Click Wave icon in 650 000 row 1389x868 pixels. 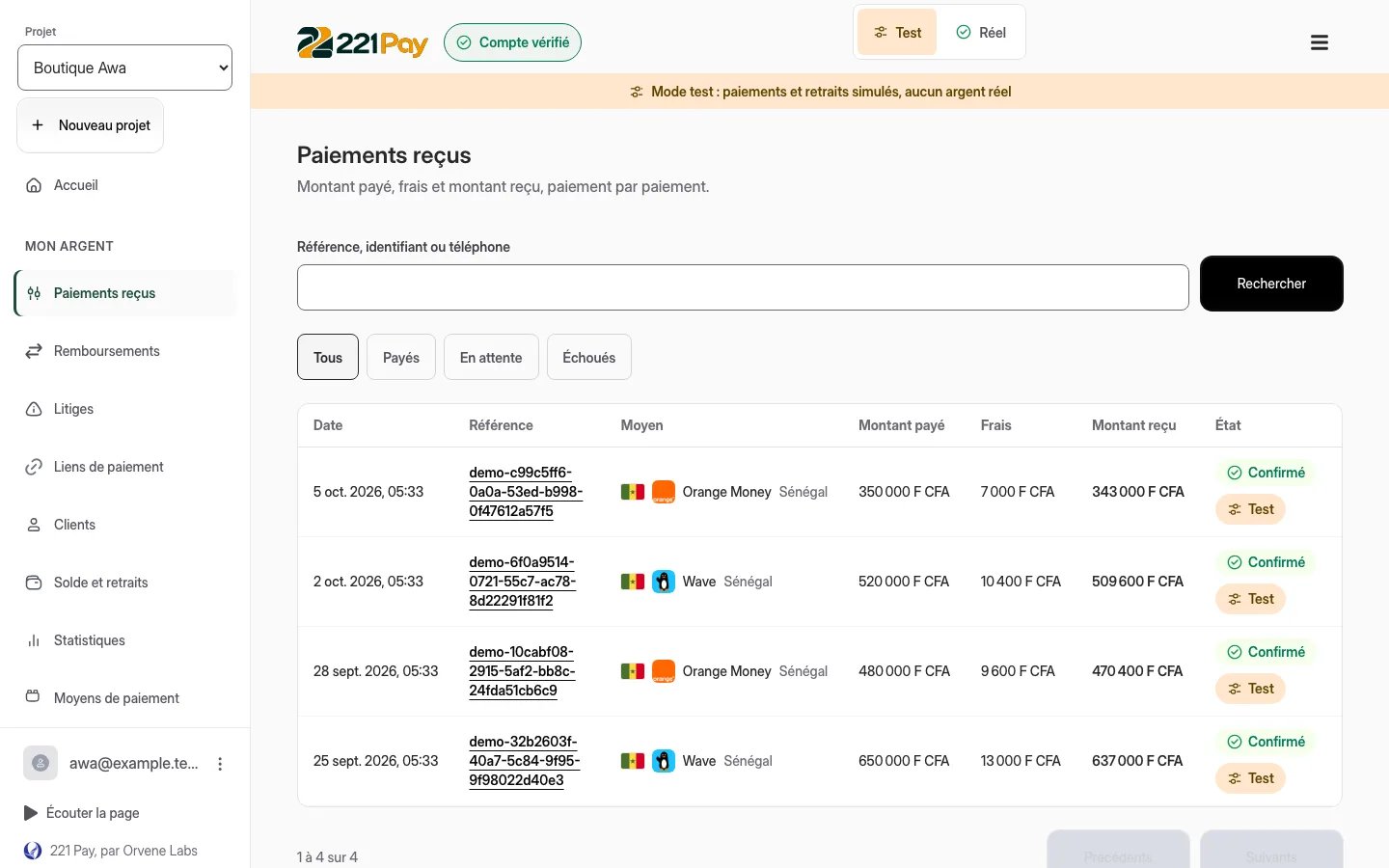664,761
